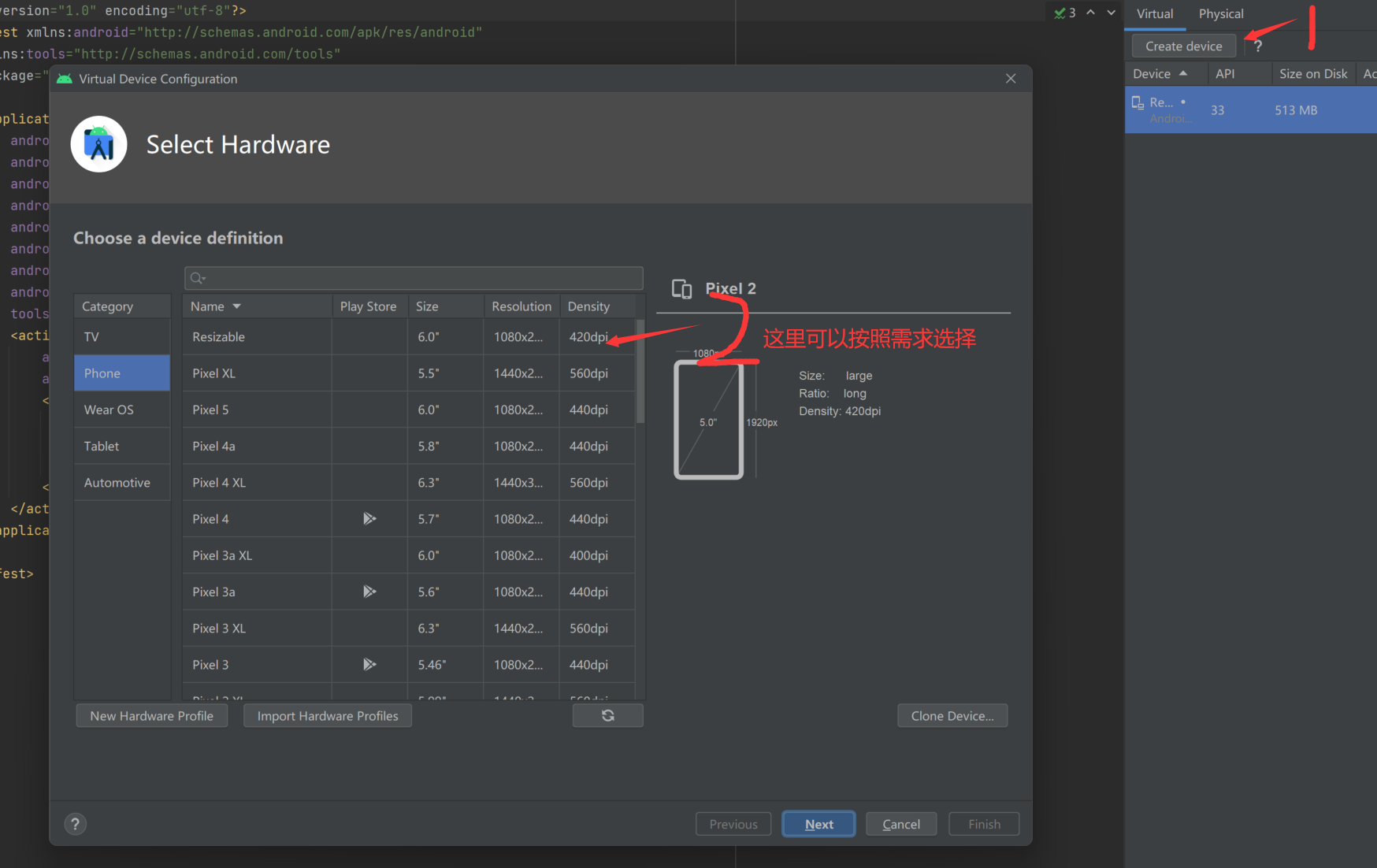Click the refresh icon button below device table

(607, 715)
